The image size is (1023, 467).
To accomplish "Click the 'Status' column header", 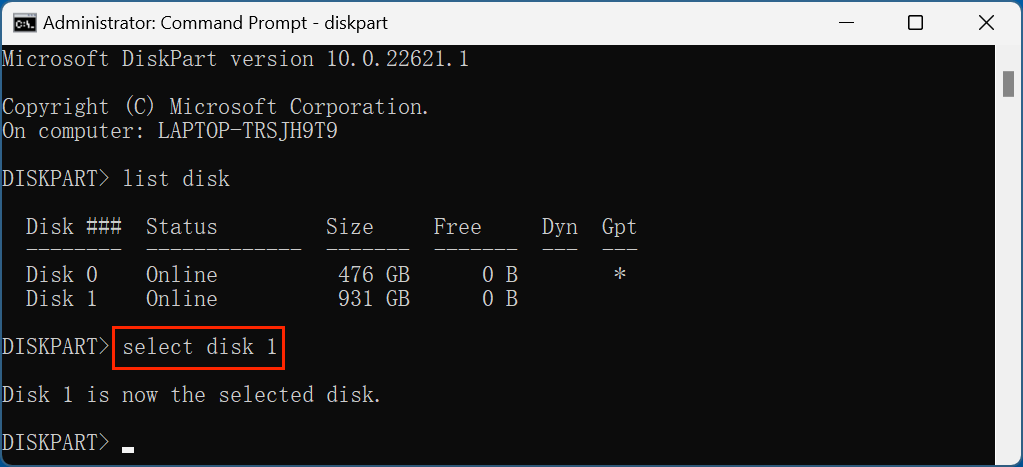I will tap(181, 227).
